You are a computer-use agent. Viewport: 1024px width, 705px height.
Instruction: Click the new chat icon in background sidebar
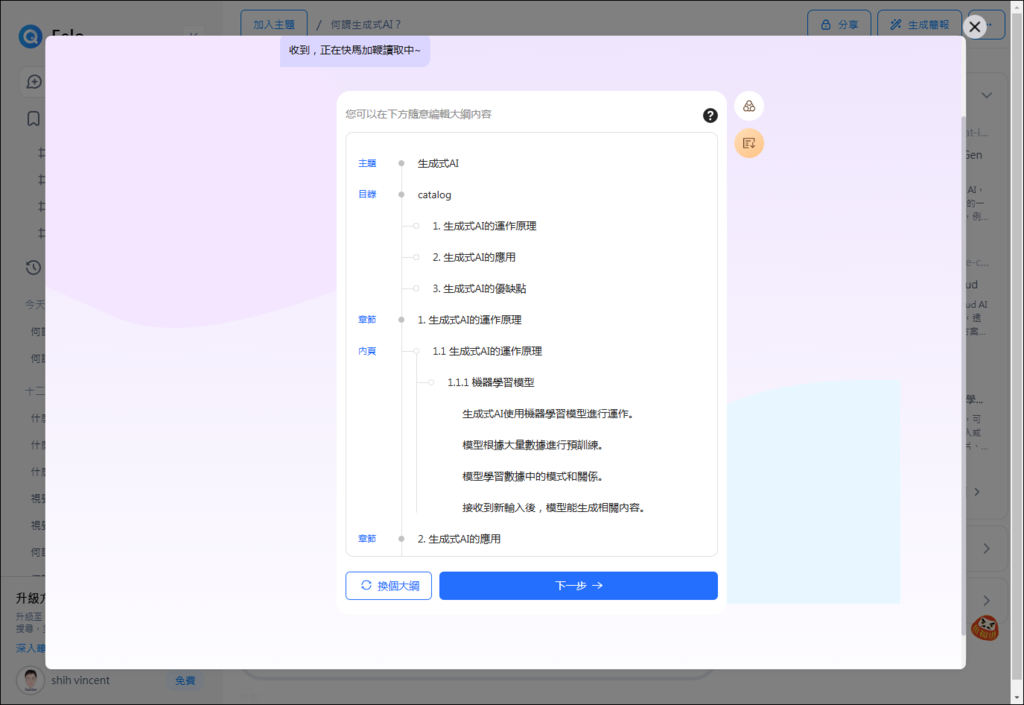(x=33, y=82)
